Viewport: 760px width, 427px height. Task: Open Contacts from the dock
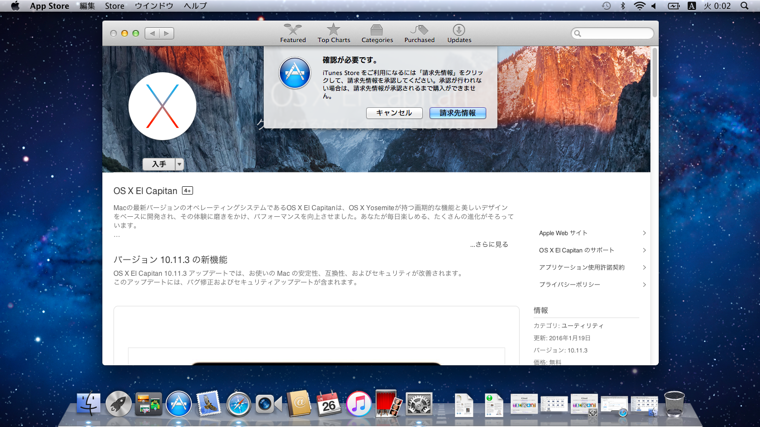[299, 404]
